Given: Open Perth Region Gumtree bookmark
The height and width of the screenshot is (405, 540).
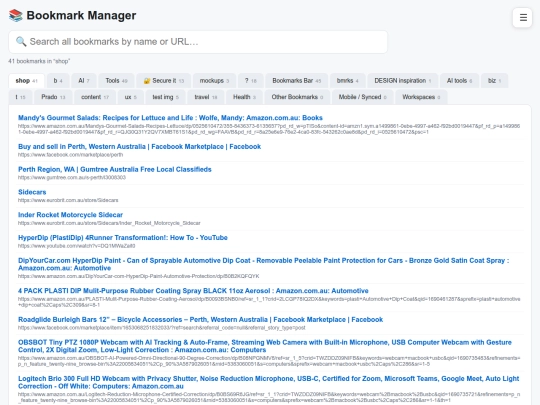Looking at the screenshot, I should click(115, 169).
